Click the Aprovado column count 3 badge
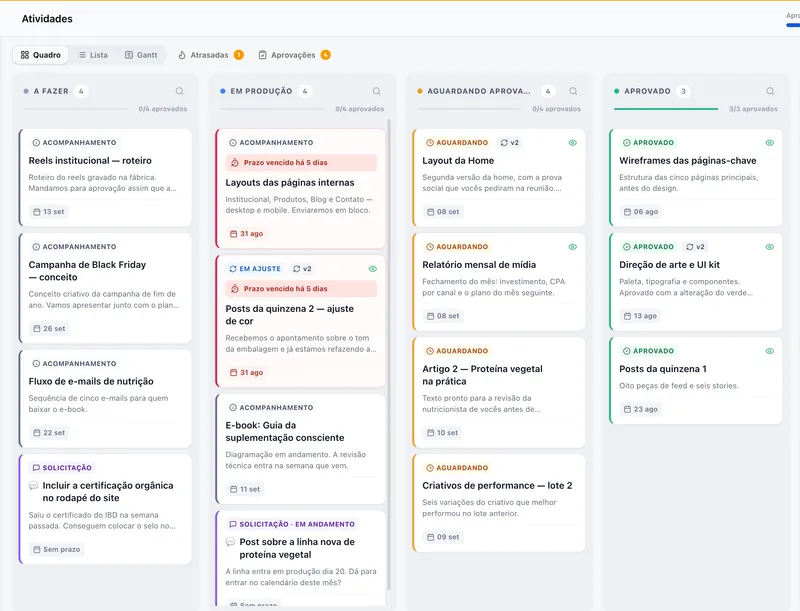Viewport: 800px width, 611px height. click(x=683, y=91)
